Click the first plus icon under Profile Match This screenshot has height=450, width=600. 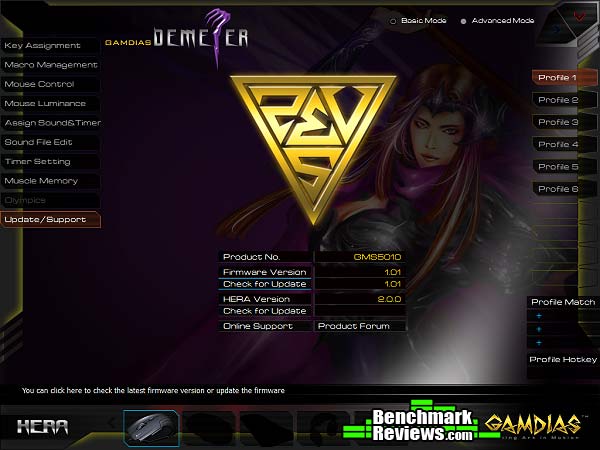point(539,316)
